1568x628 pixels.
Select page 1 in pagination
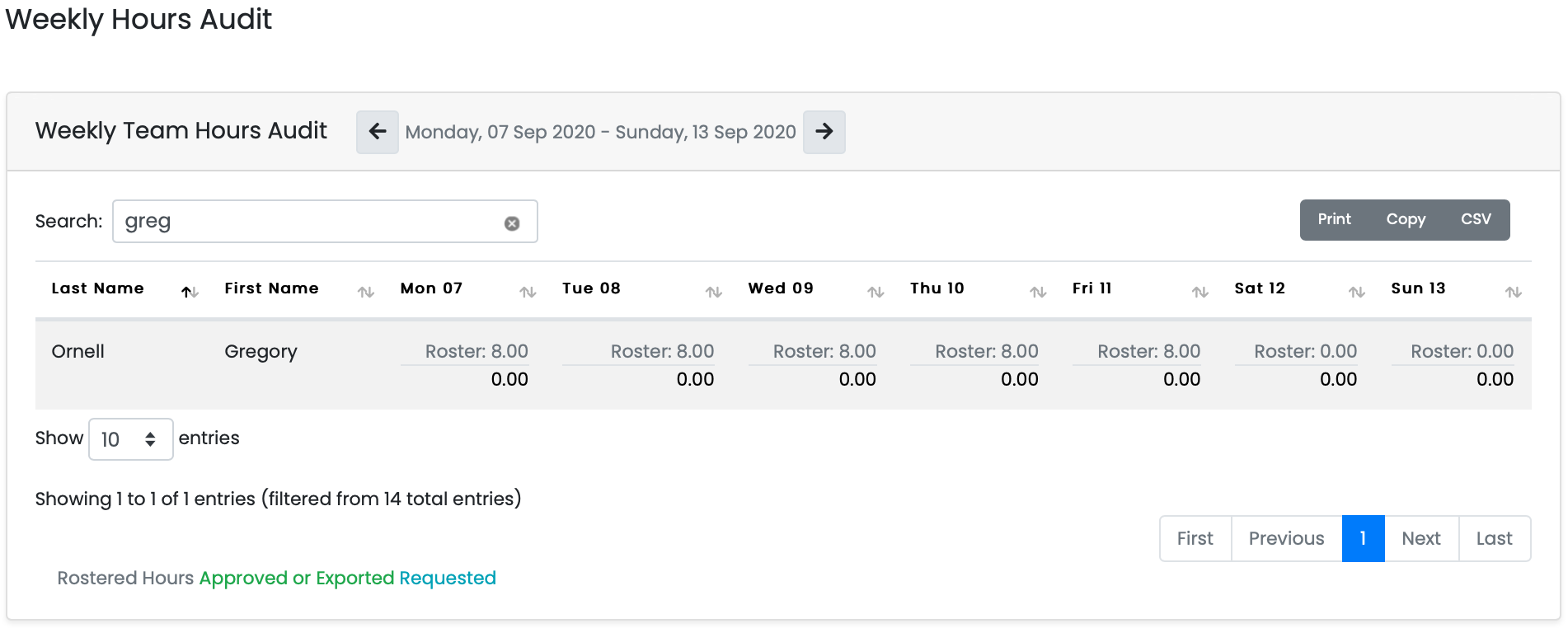pos(1363,538)
